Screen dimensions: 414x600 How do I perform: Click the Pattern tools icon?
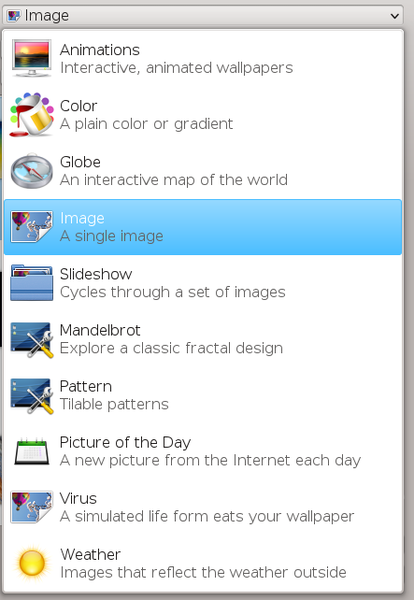(x=31, y=395)
